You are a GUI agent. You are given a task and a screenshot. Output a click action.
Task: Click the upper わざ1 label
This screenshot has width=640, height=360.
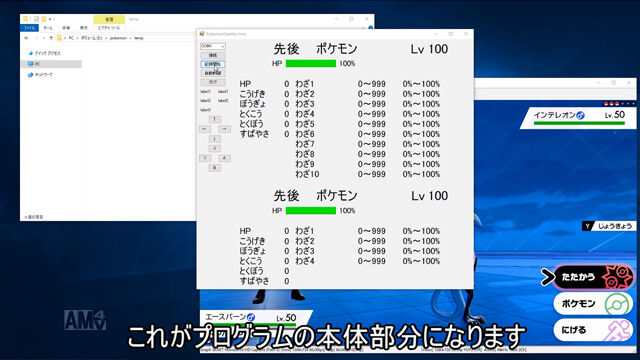(x=305, y=84)
